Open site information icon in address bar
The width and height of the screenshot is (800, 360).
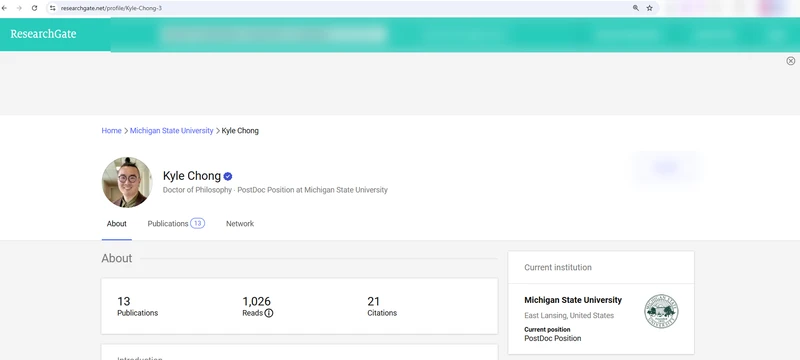tap(52, 8)
